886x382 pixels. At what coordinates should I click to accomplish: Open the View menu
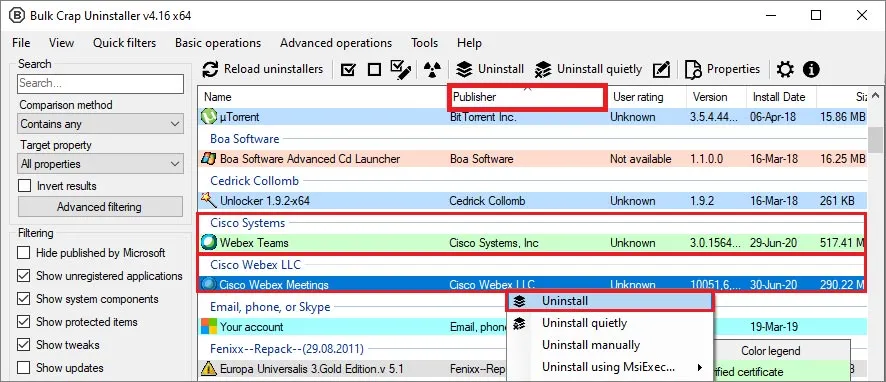61,43
